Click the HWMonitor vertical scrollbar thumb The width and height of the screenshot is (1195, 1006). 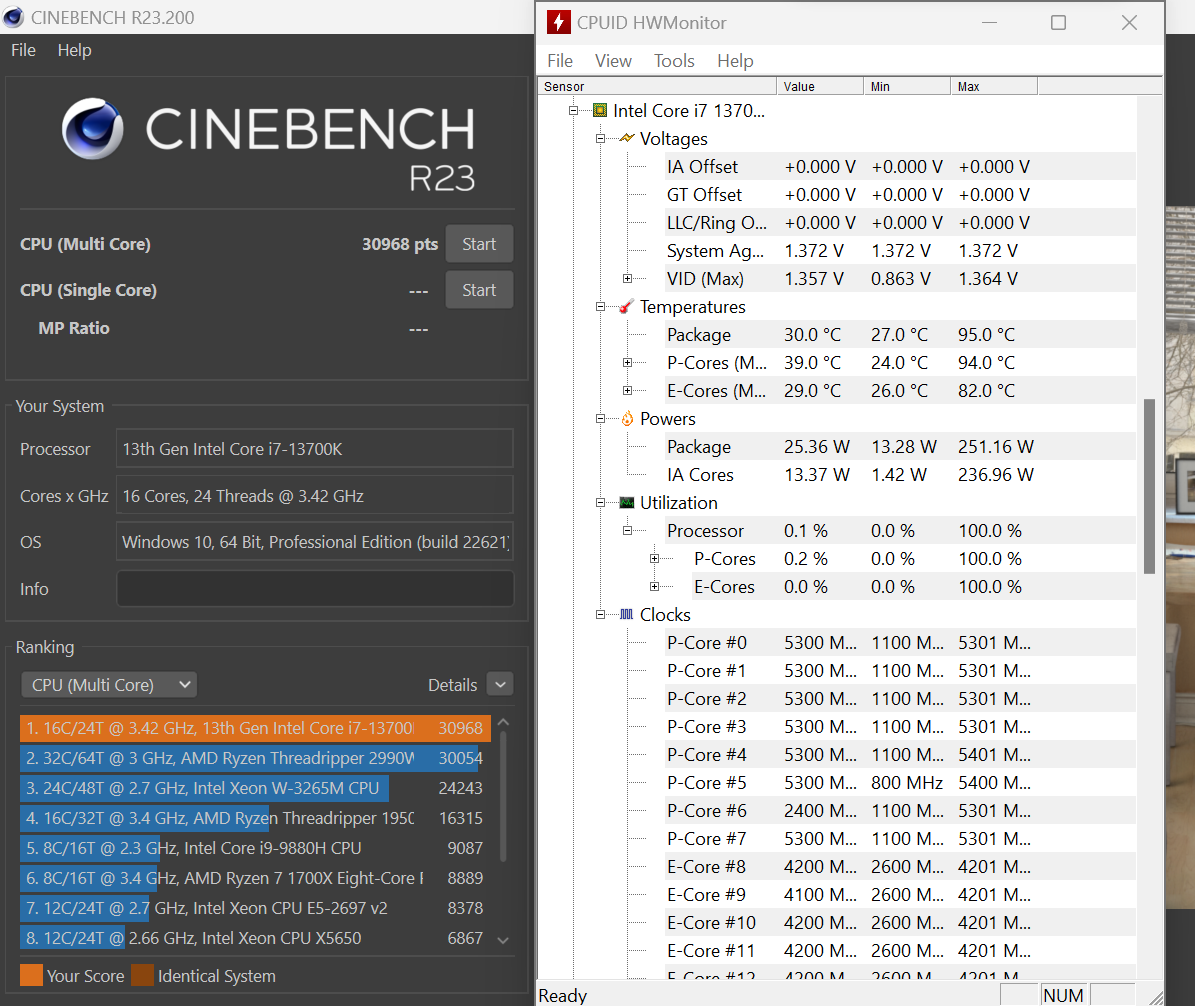tap(1149, 485)
